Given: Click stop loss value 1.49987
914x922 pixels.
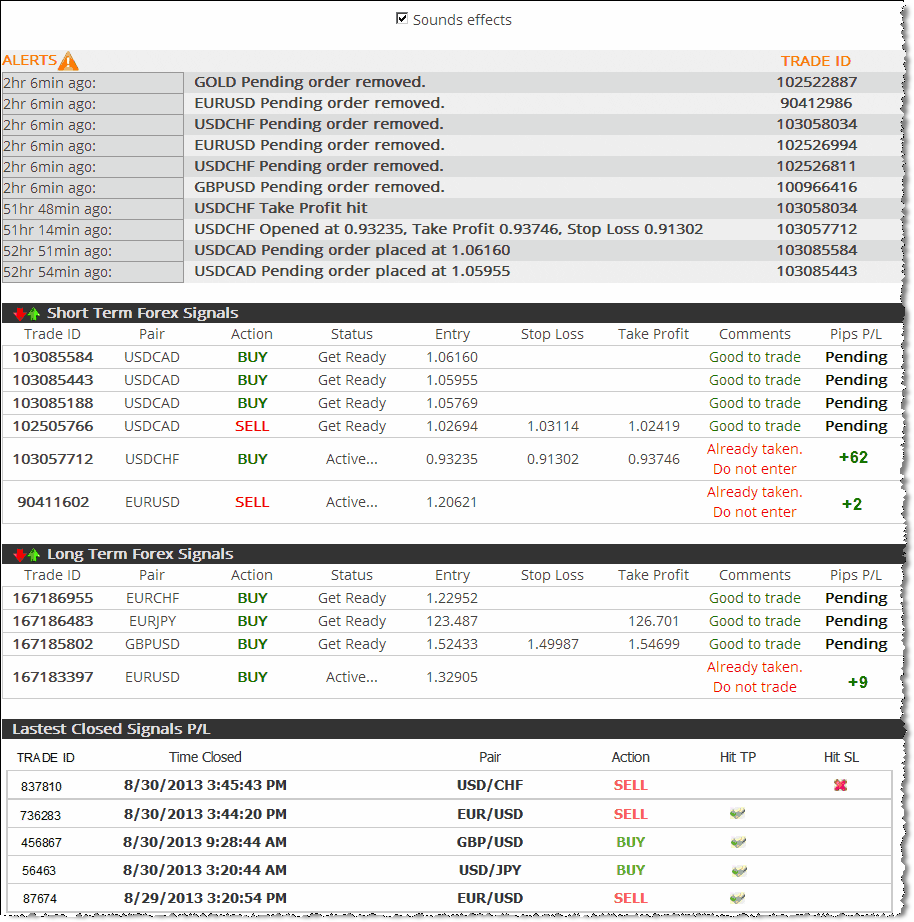Looking at the screenshot, I should (x=553, y=644).
